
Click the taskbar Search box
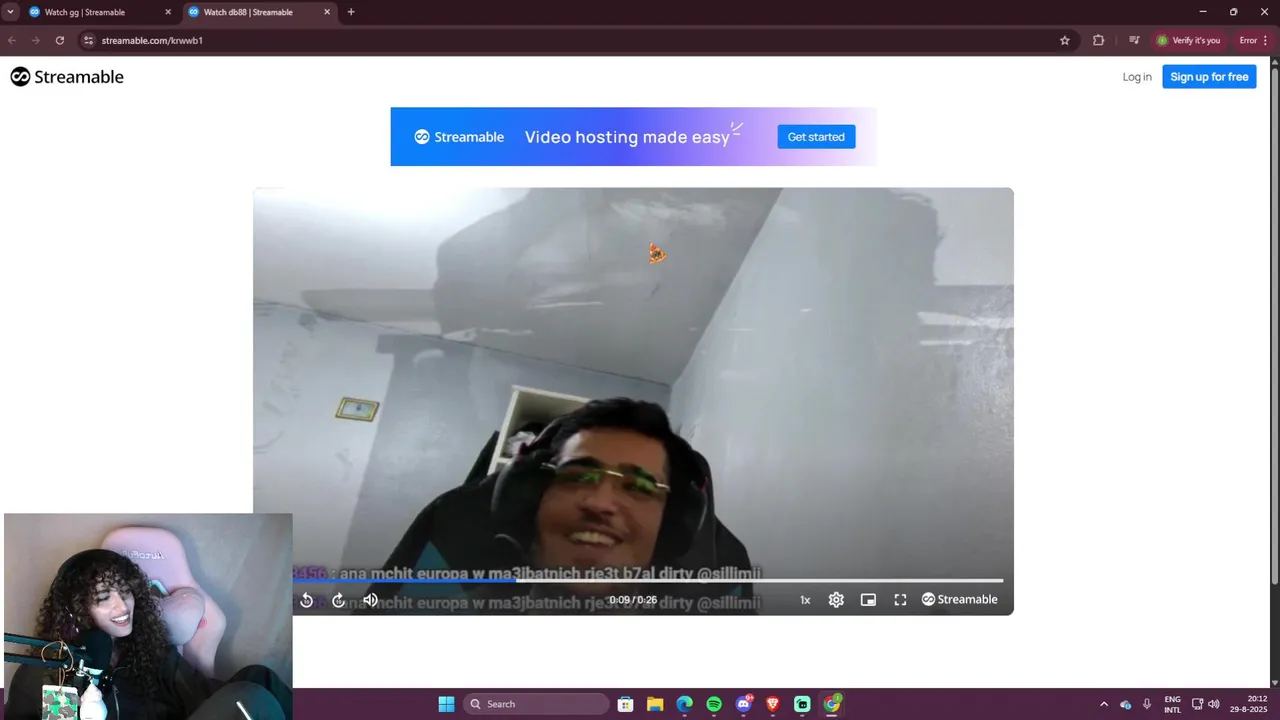[x=537, y=704]
